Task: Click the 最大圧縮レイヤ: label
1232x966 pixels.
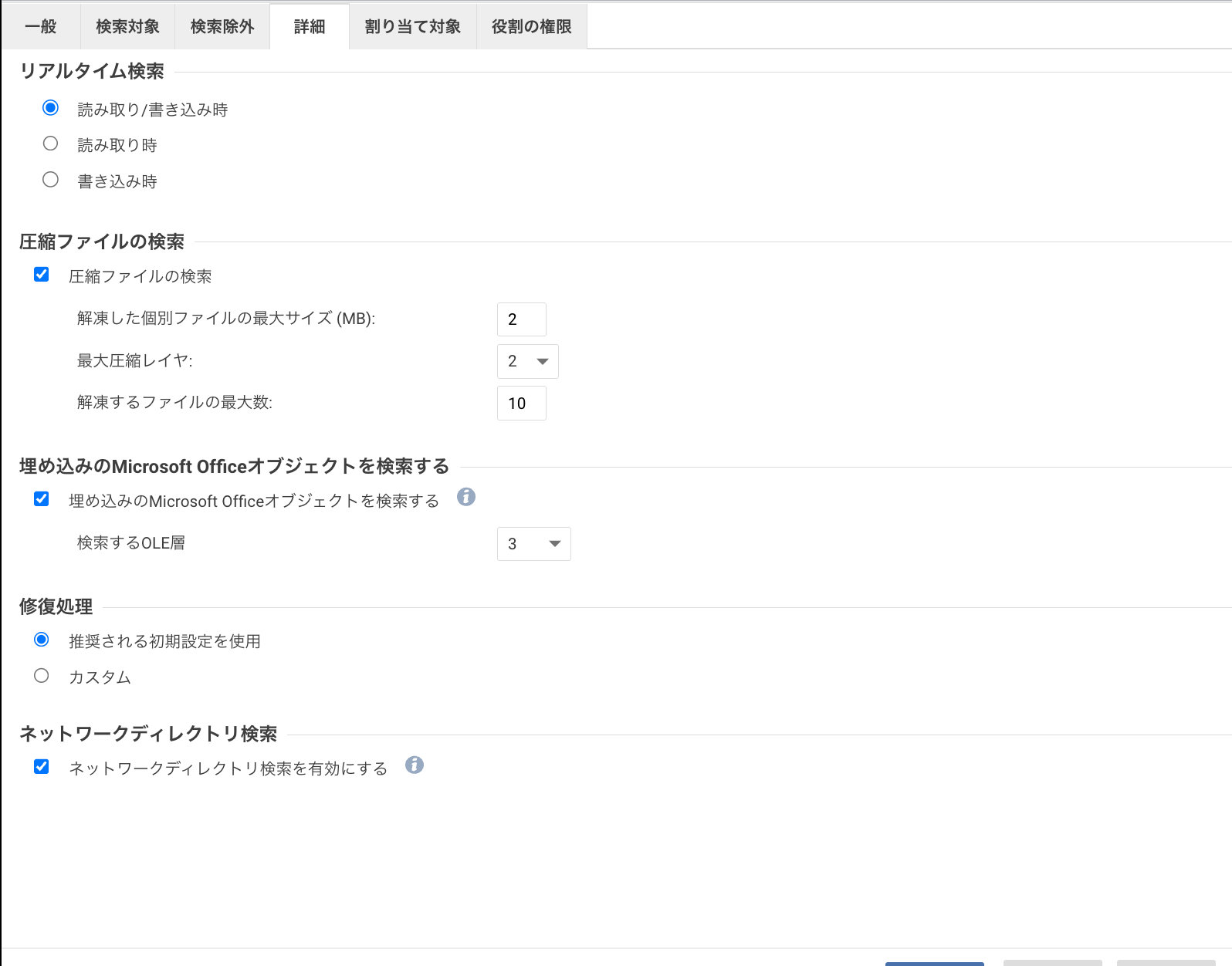Action: click(x=135, y=360)
